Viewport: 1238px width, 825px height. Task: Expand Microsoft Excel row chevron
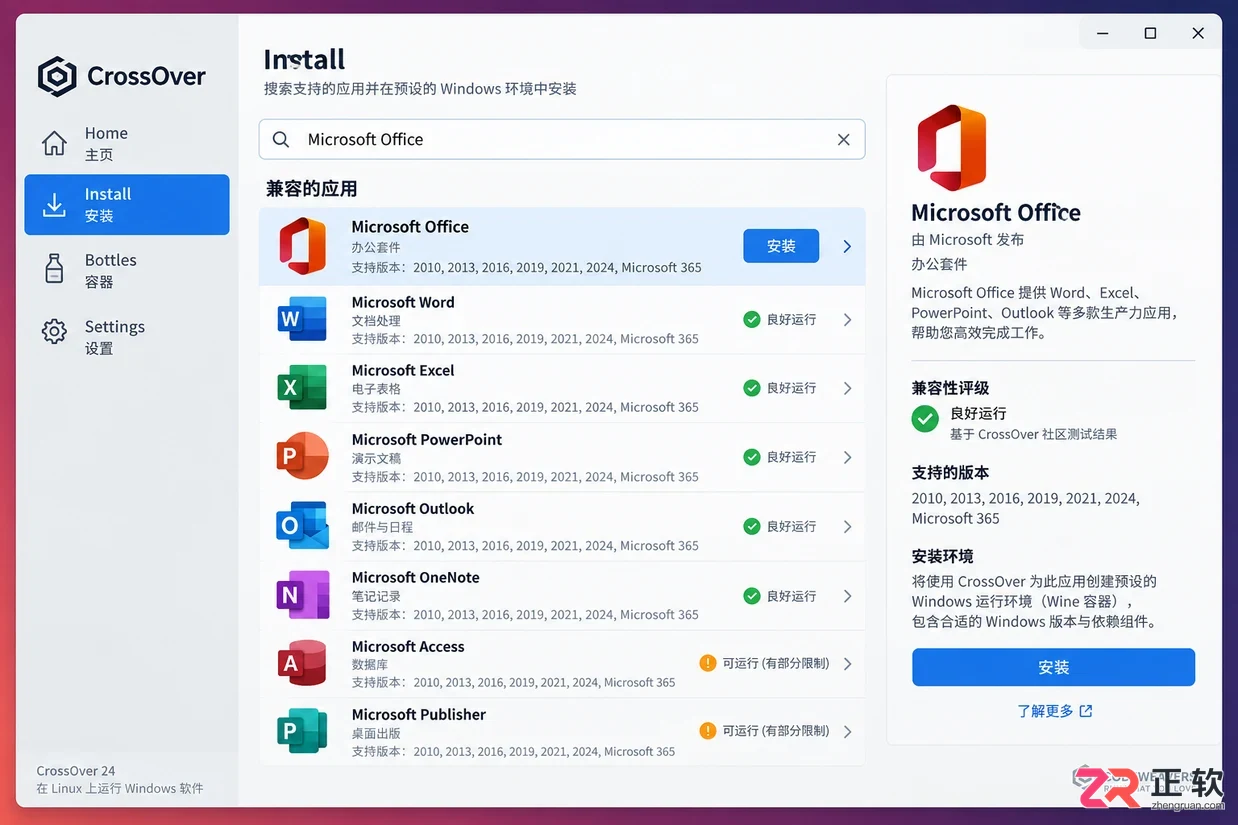click(847, 388)
